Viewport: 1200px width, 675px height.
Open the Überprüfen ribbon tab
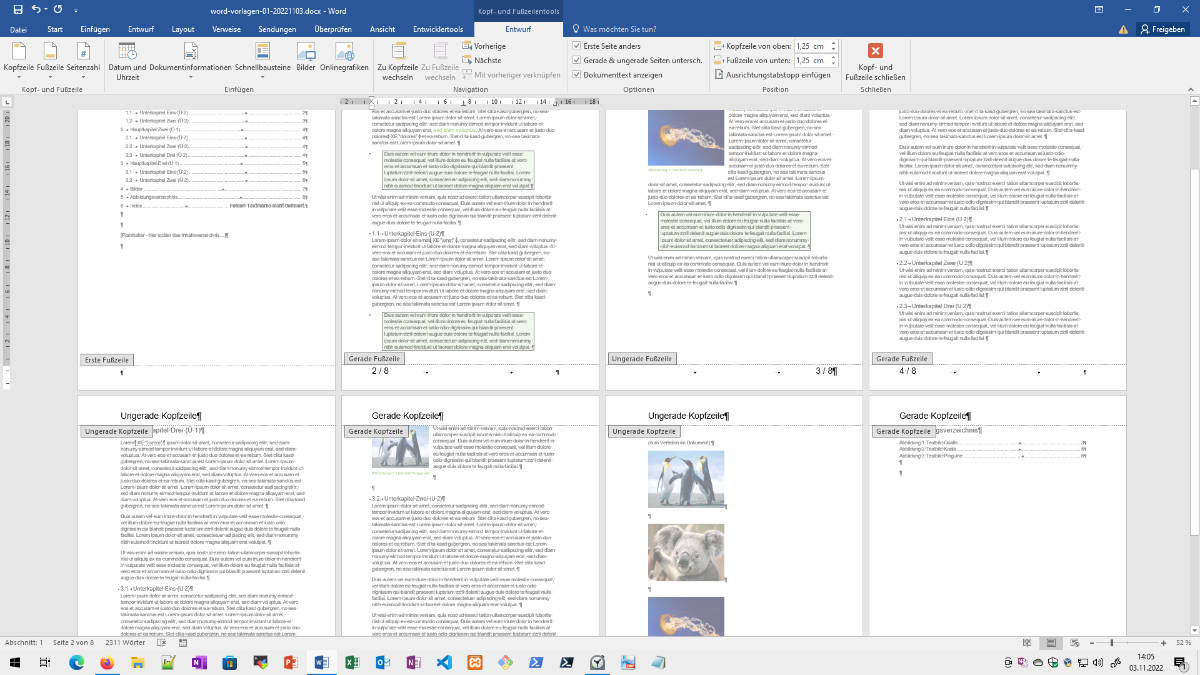tap(333, 29)
